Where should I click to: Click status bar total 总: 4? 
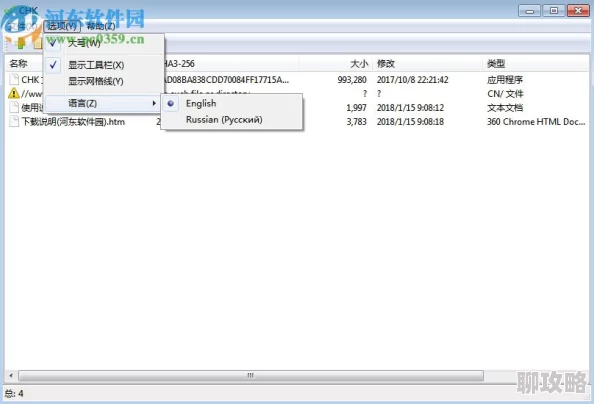point(14,393)
